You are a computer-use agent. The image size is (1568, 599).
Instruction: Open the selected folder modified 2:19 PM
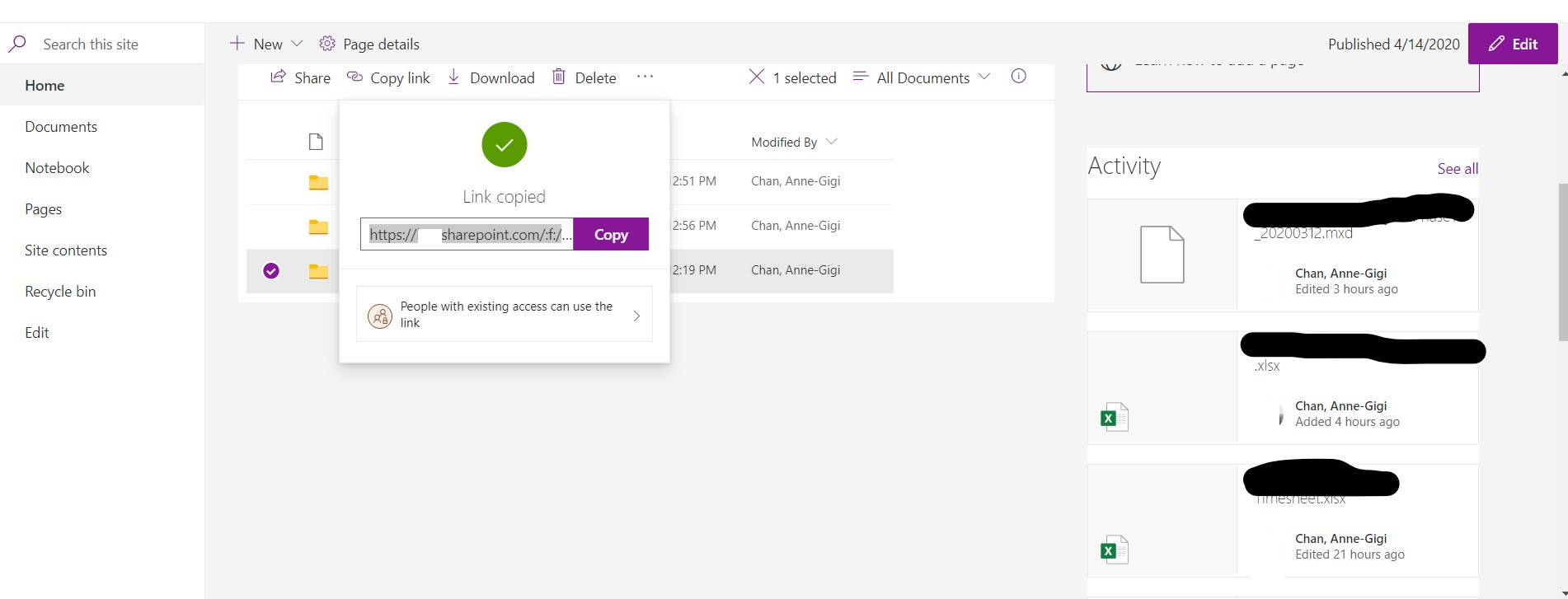(x=318, y=271)
